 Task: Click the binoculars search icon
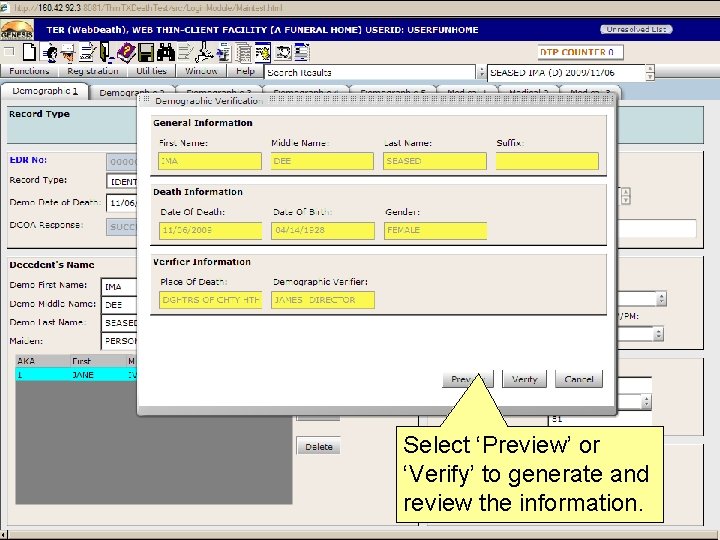[166, 52]
